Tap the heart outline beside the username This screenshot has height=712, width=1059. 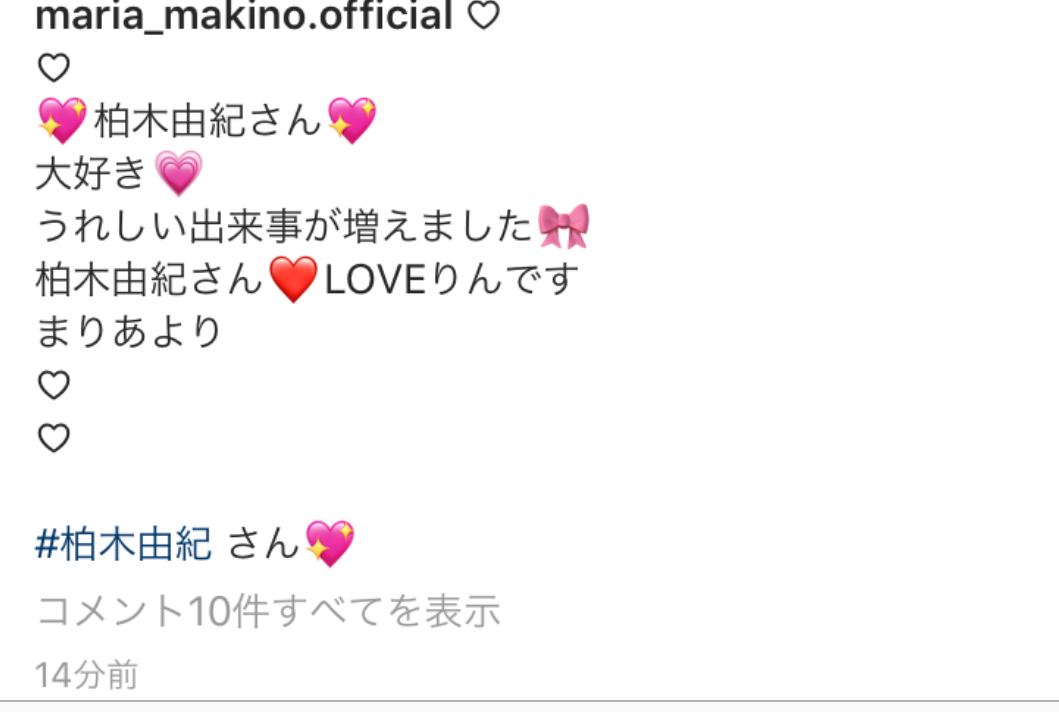click(x=484, y=15)
